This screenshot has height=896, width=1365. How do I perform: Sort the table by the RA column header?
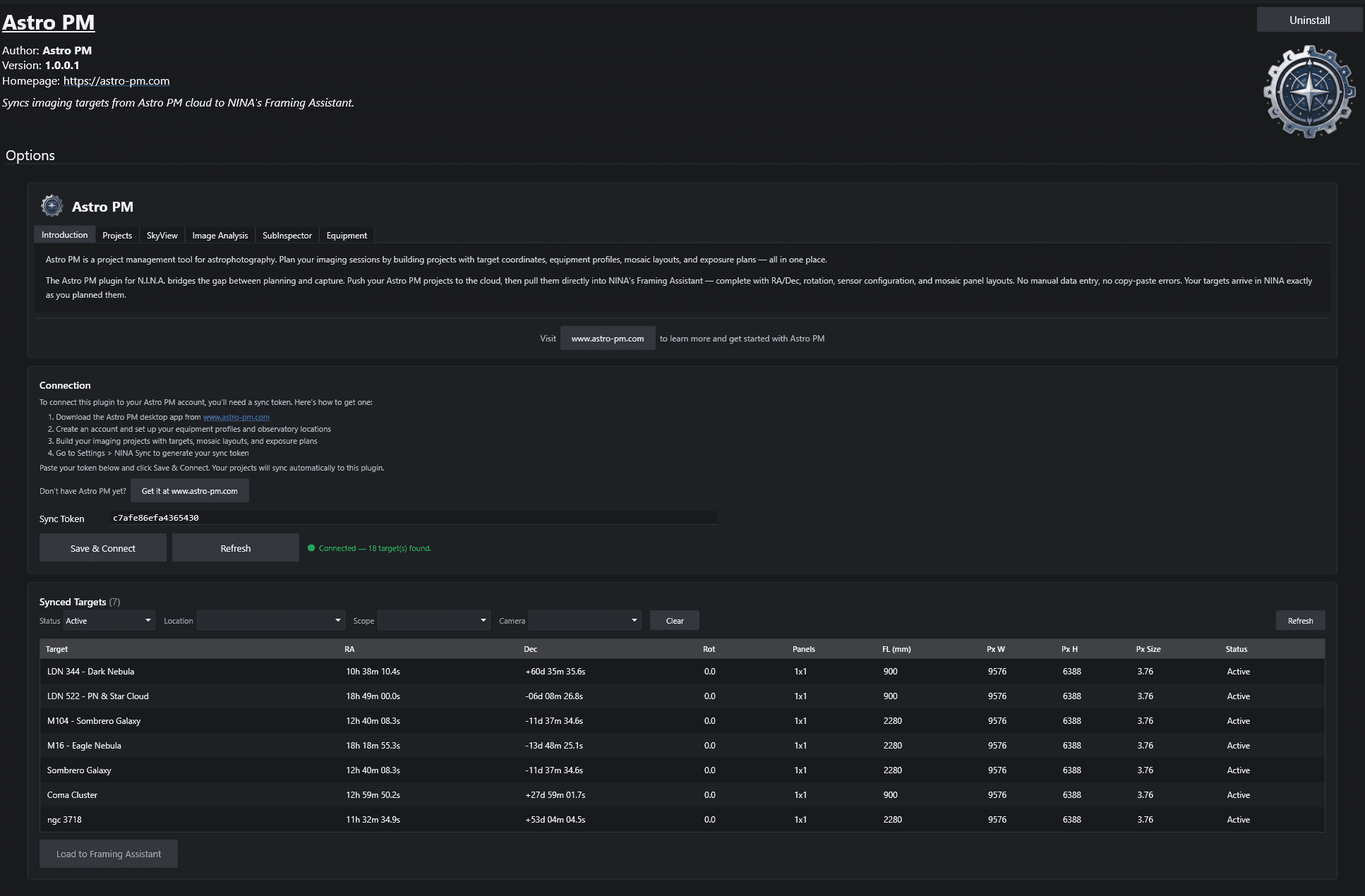click(349, 649)
